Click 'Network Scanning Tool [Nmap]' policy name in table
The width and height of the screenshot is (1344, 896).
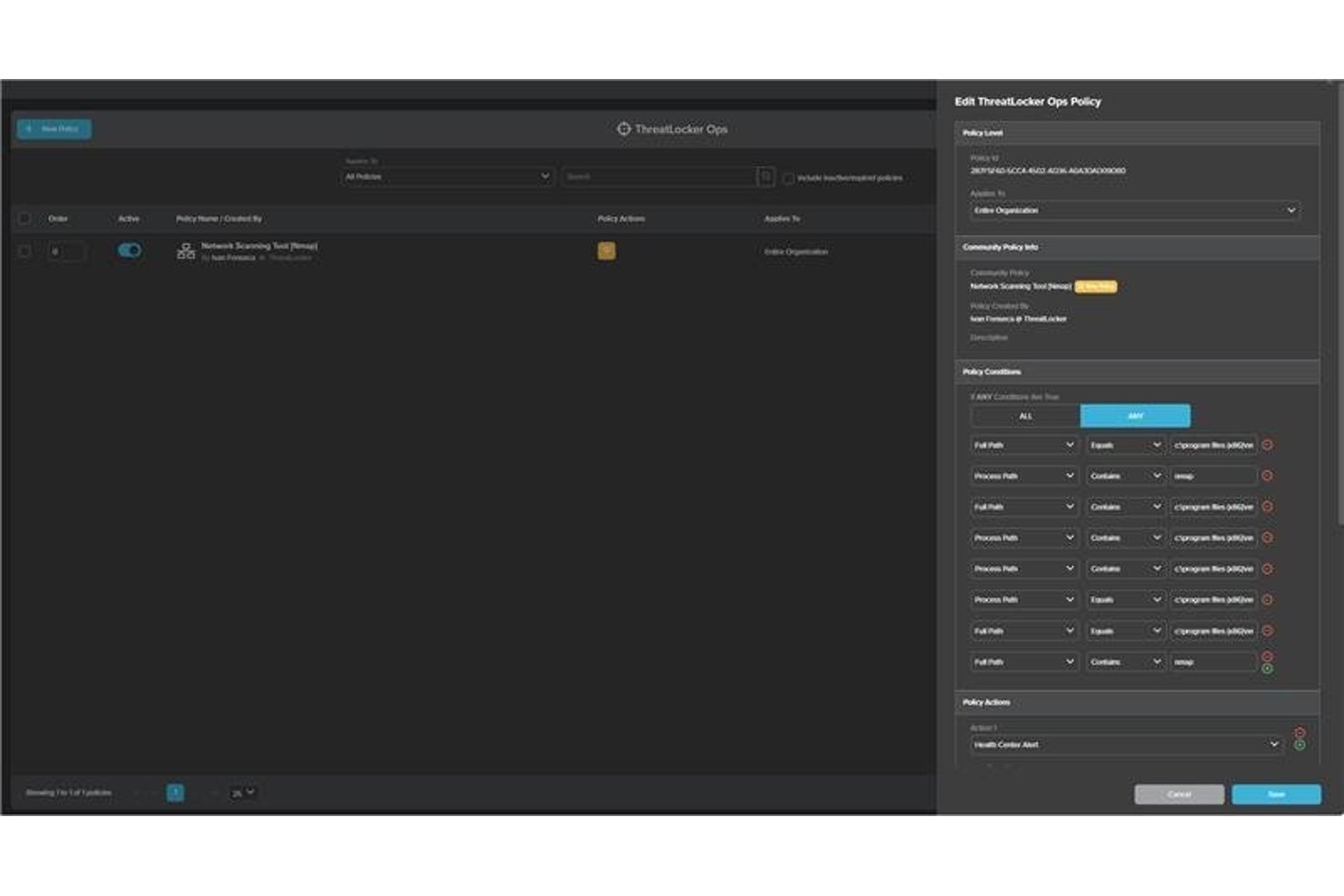(x=259, y=246)
